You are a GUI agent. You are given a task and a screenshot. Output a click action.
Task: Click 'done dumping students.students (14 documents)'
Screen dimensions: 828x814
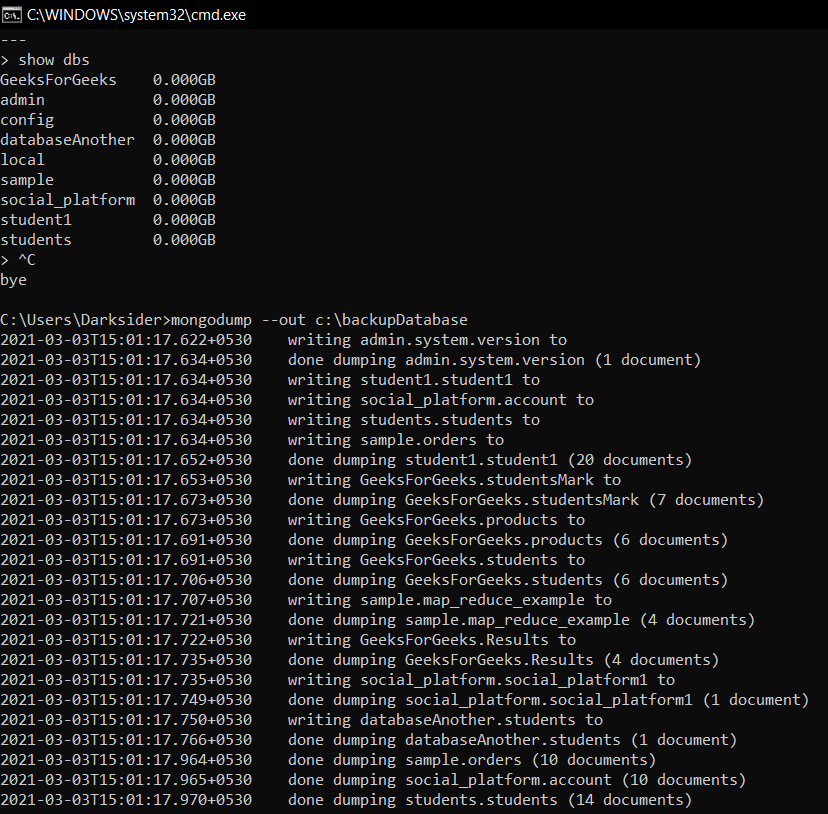[490, 801]
